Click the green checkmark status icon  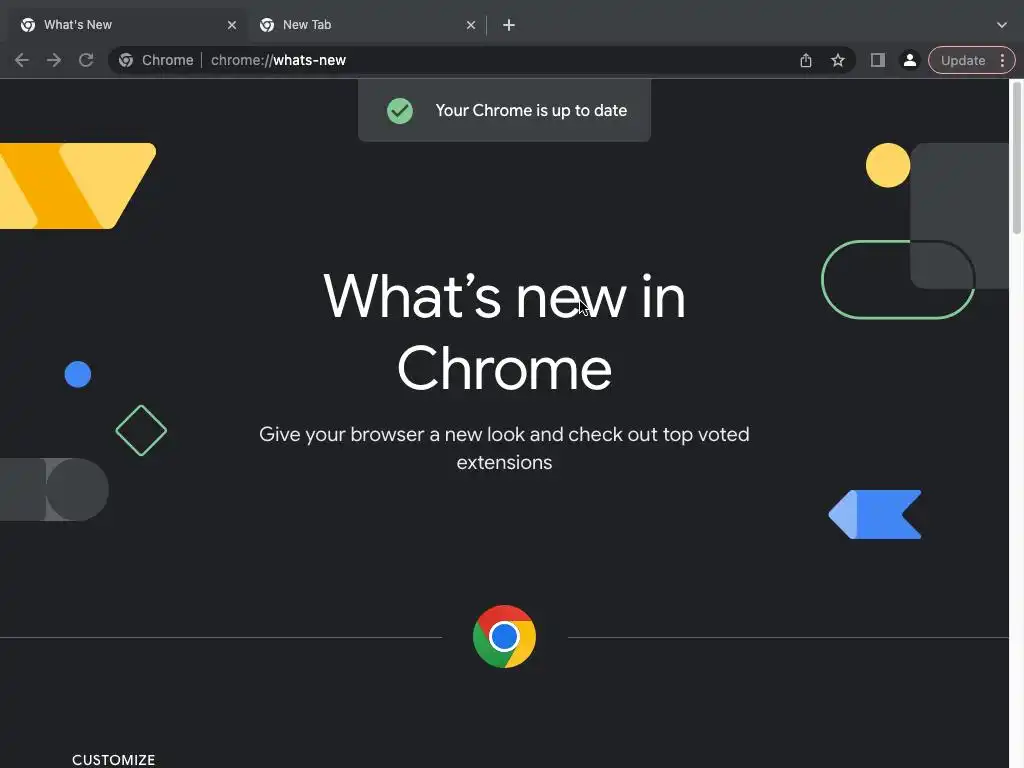click(x=400, y=110)
